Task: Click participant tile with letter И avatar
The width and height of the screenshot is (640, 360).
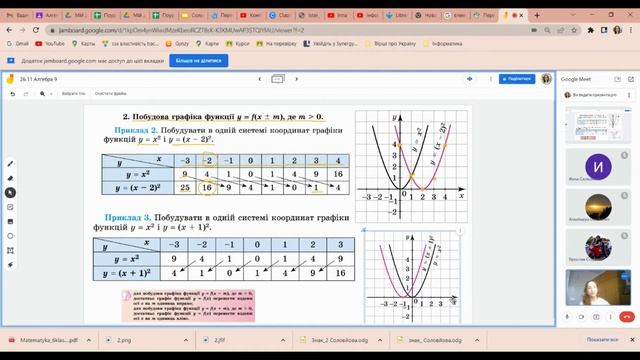Action: (598, 167)
